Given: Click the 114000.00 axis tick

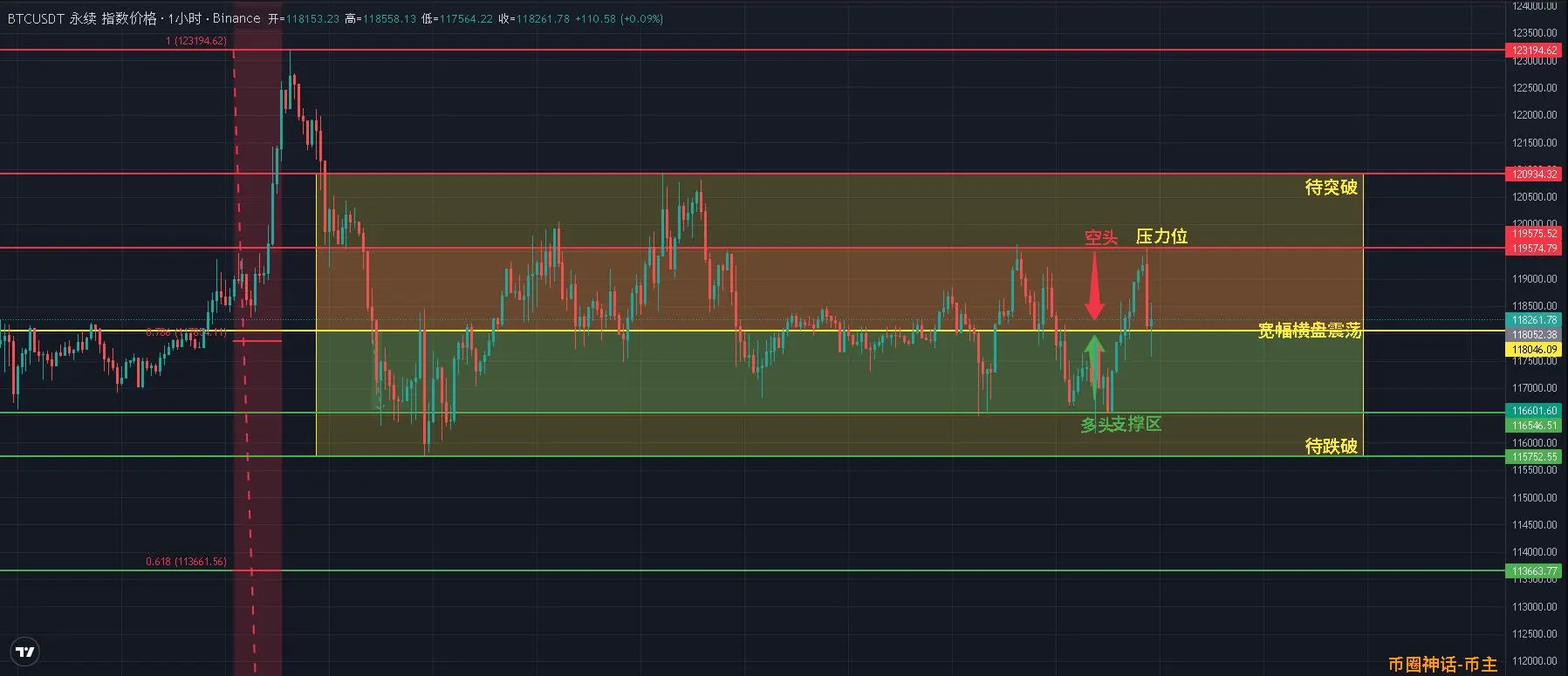Looking at the screenshot, I should [1535, 552].
